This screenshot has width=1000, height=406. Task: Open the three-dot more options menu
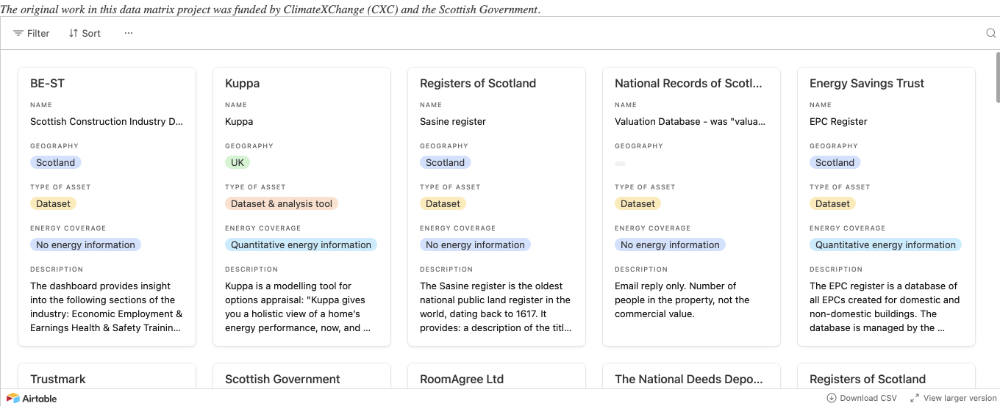[x=128, y=33]
